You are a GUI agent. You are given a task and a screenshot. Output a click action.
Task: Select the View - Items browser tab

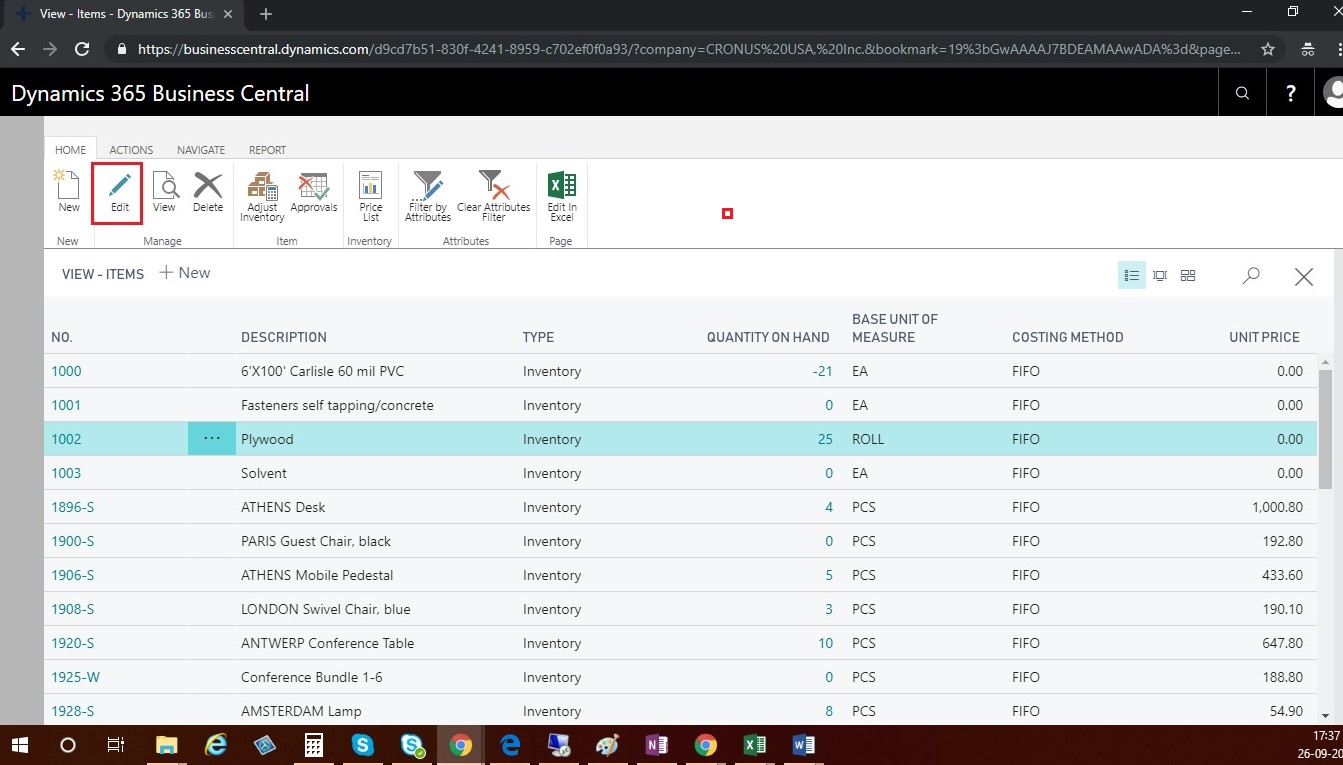pyautogui.click(x=123, y=14)
